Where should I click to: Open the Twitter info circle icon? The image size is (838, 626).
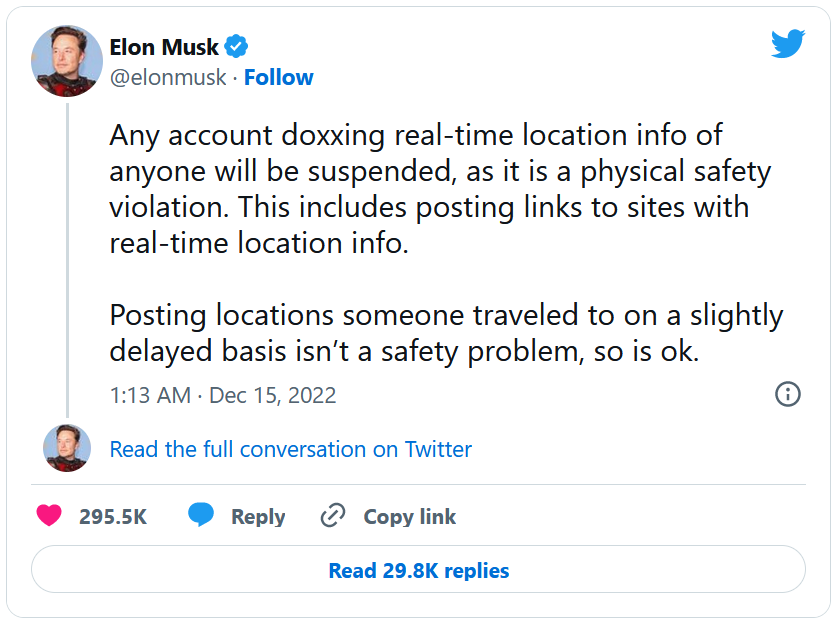coord(788,394)
